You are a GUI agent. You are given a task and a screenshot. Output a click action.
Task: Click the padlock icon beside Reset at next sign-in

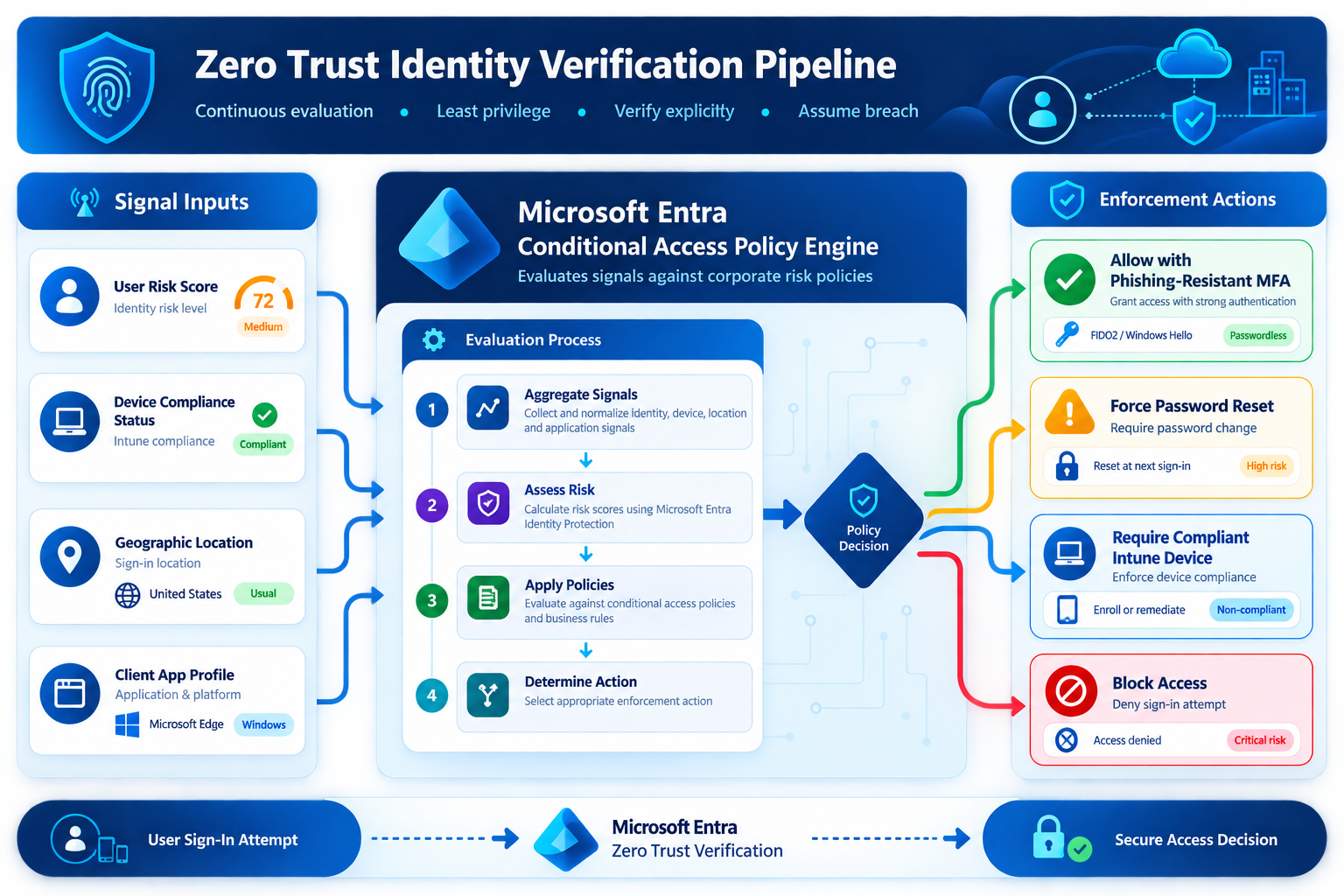(x=1067, y=465)
